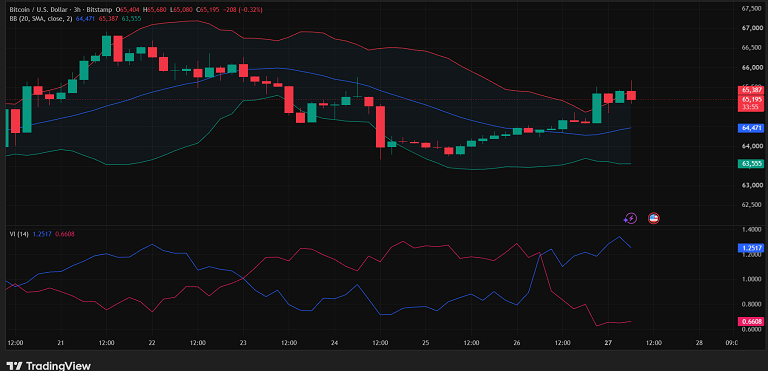The image size is (768, 371).
Task: Click the red 65,387 value in BB legend
Action: click(108, 19)
